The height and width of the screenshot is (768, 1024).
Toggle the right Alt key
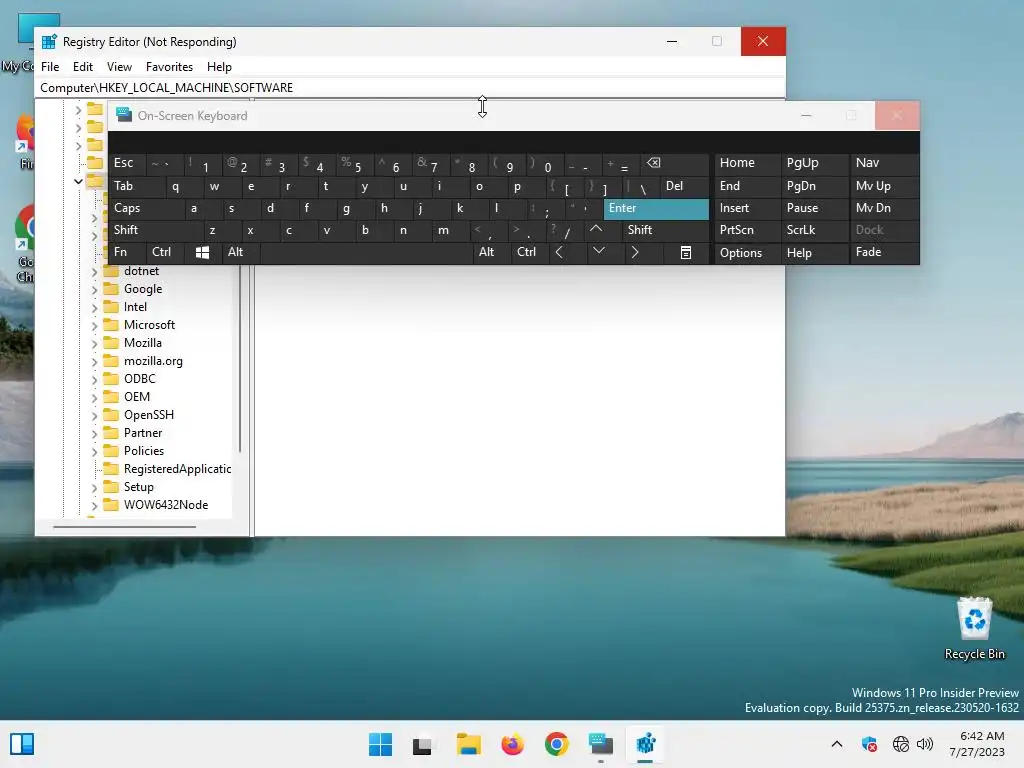[x=492, y=252]
